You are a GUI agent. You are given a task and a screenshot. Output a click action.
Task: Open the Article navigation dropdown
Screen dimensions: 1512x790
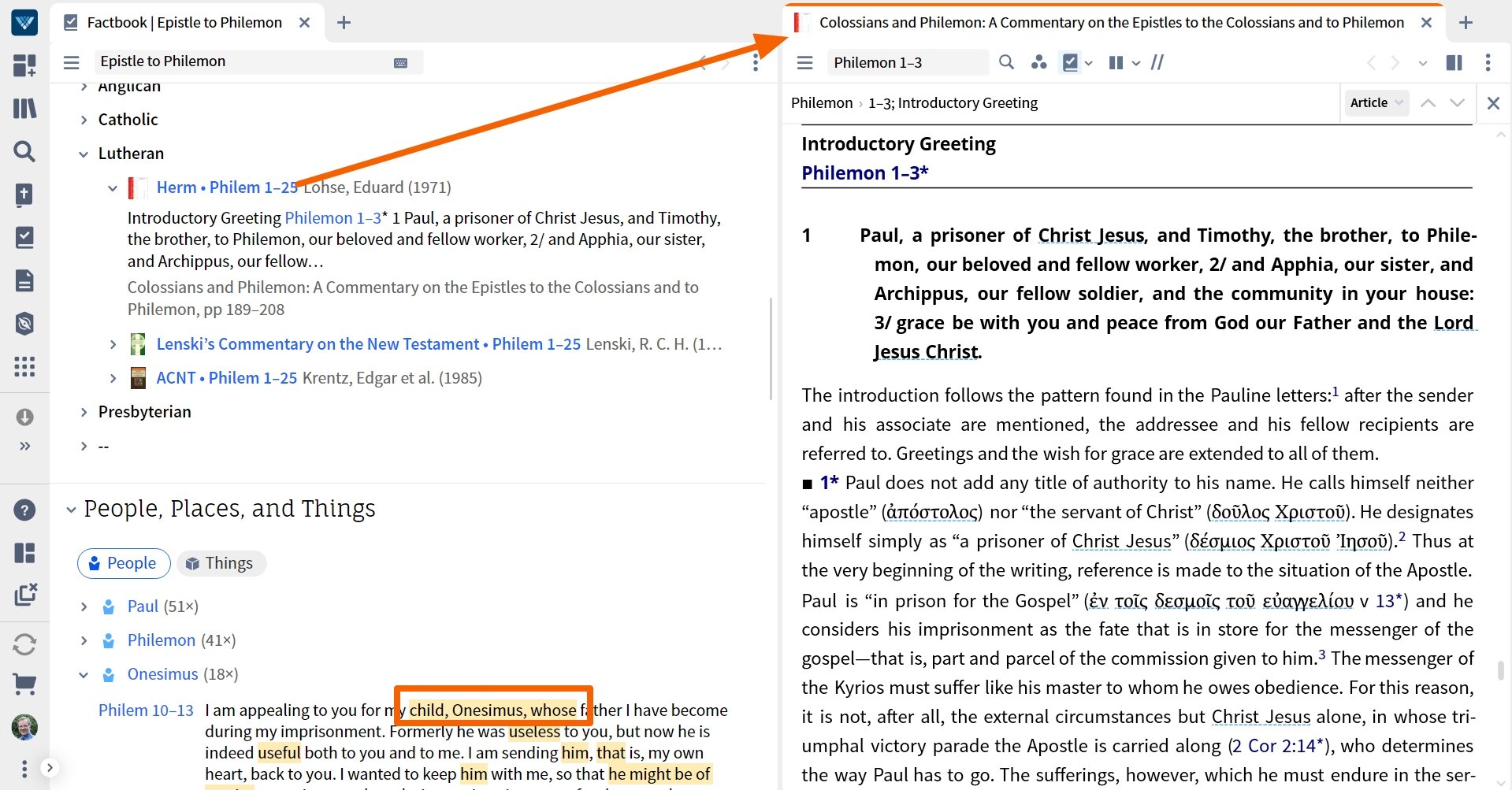(1376, 102)
